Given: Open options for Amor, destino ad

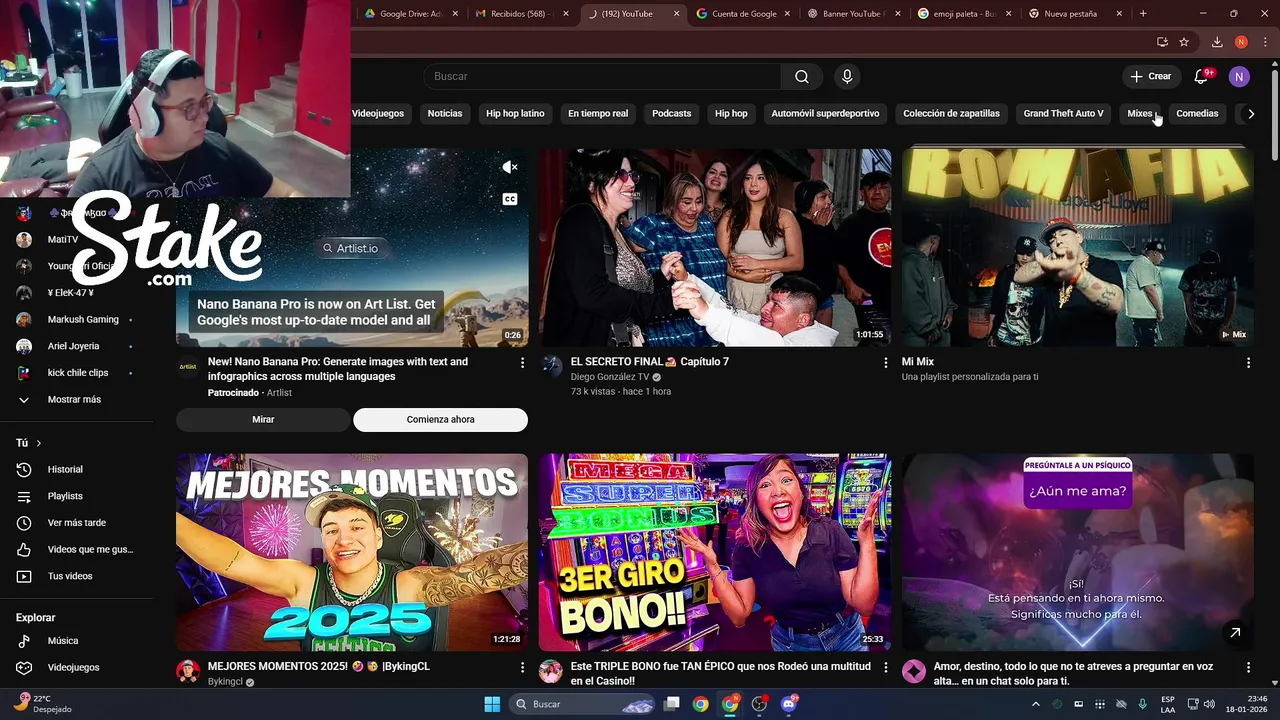Looking at the screenshot, I should (x=1248, y=667).
